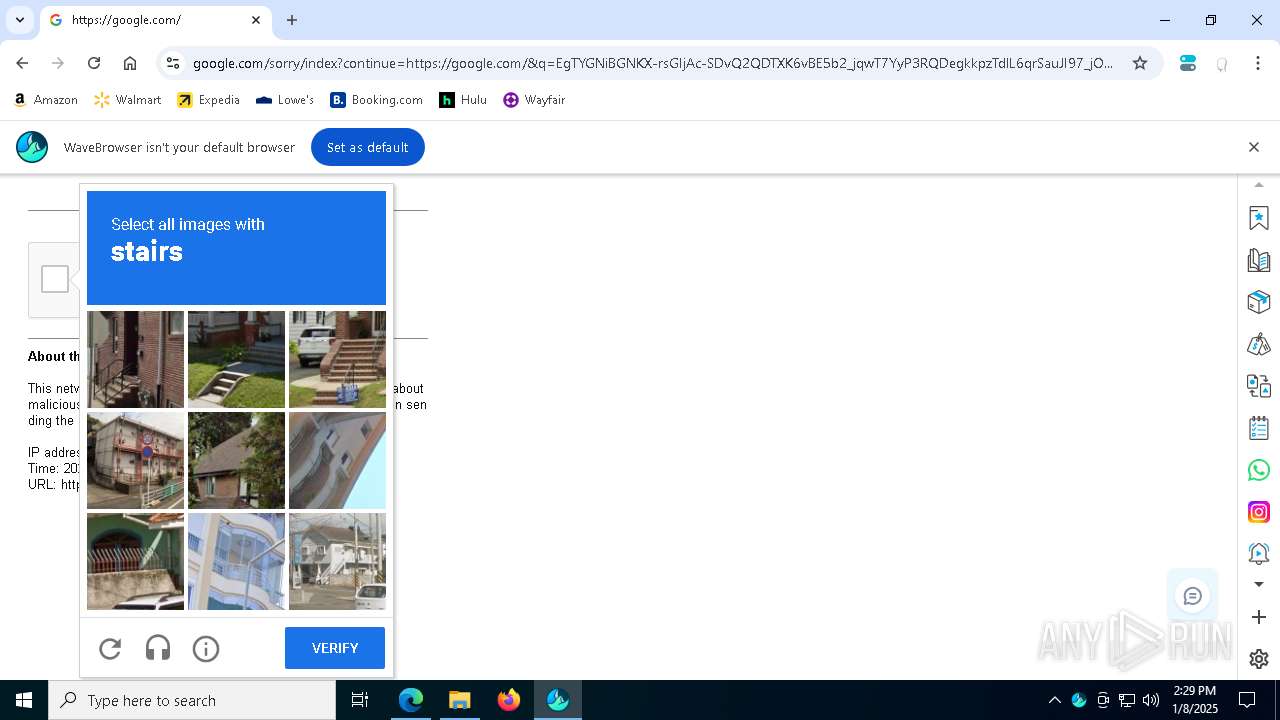The height and width of the screenshot is (720, 1280).
Task: Open the Amazon bookmark
Action: 46,100
